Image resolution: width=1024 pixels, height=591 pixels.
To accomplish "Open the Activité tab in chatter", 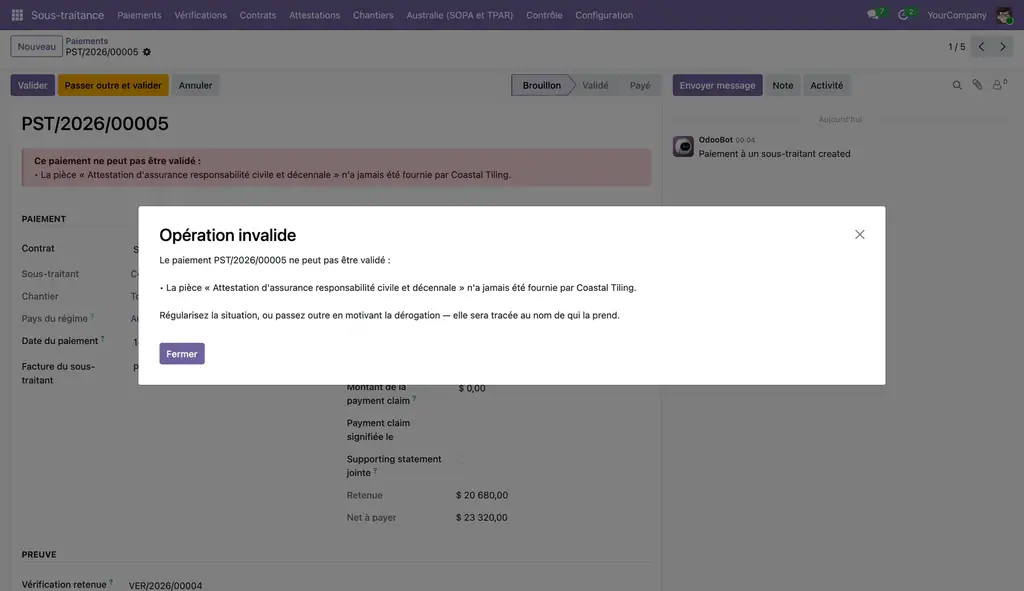I will pos(826,86).
